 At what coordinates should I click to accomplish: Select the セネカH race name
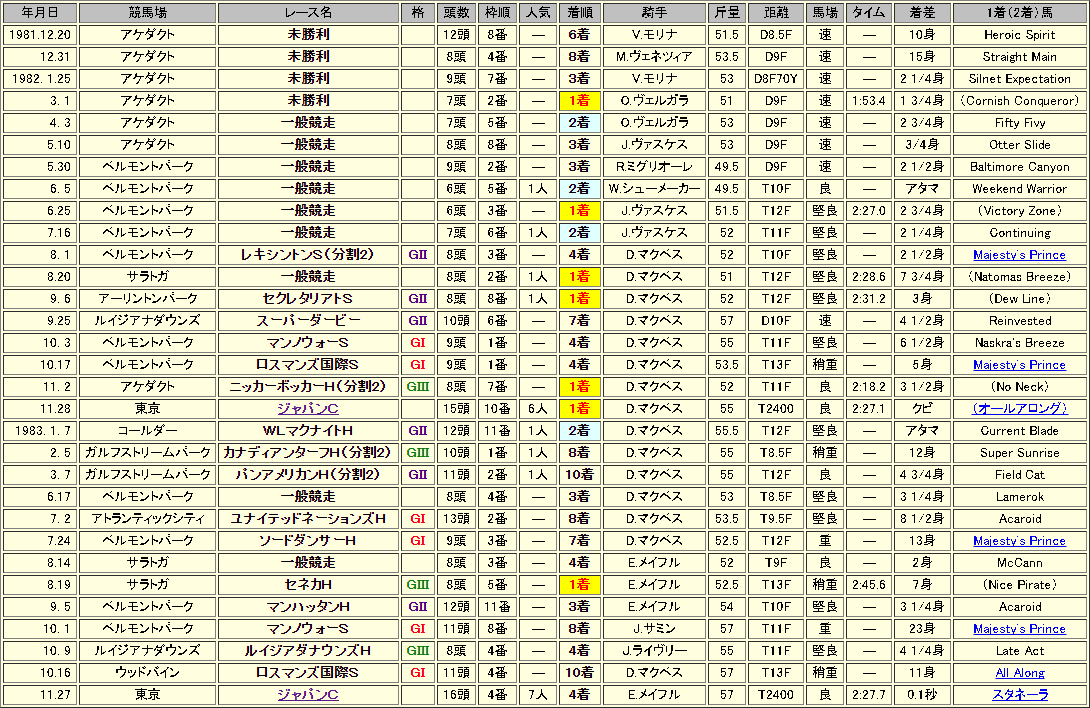(x=309, y=585)
